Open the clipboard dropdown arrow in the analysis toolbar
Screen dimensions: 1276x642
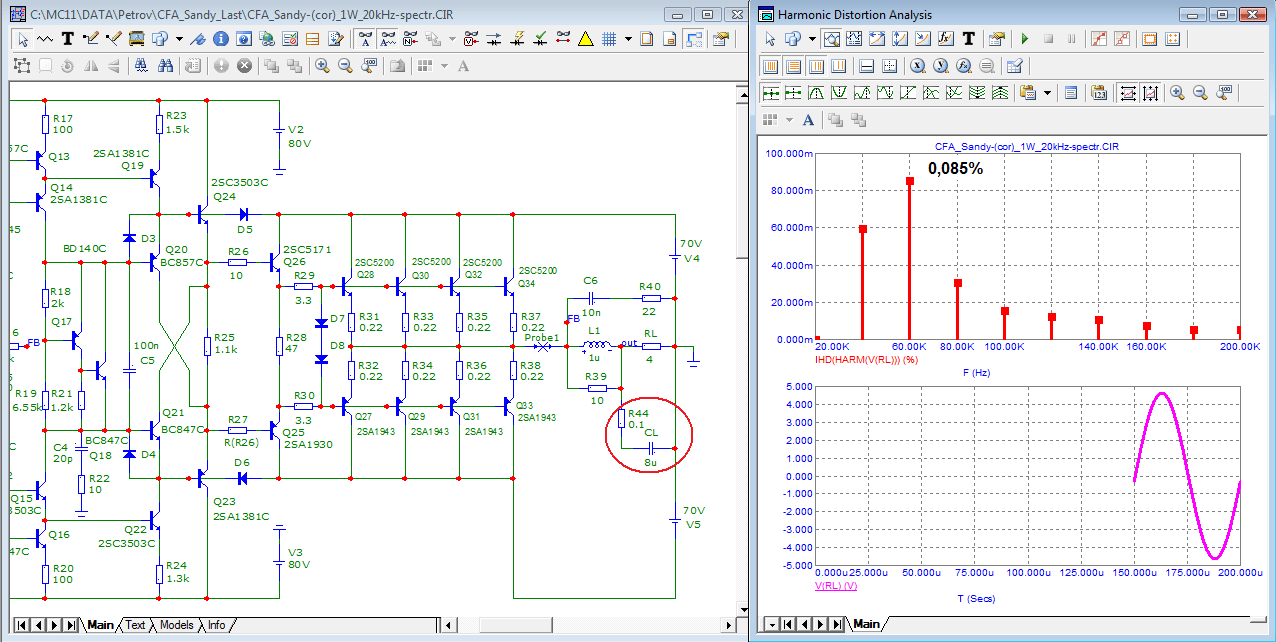[x=1047, y=92]
